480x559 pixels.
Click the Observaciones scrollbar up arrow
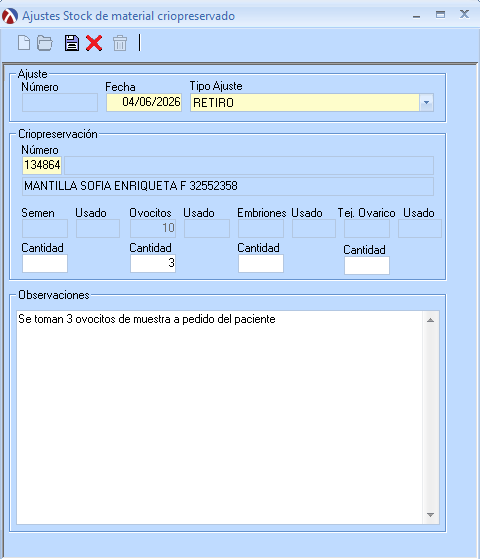point(431,320)
